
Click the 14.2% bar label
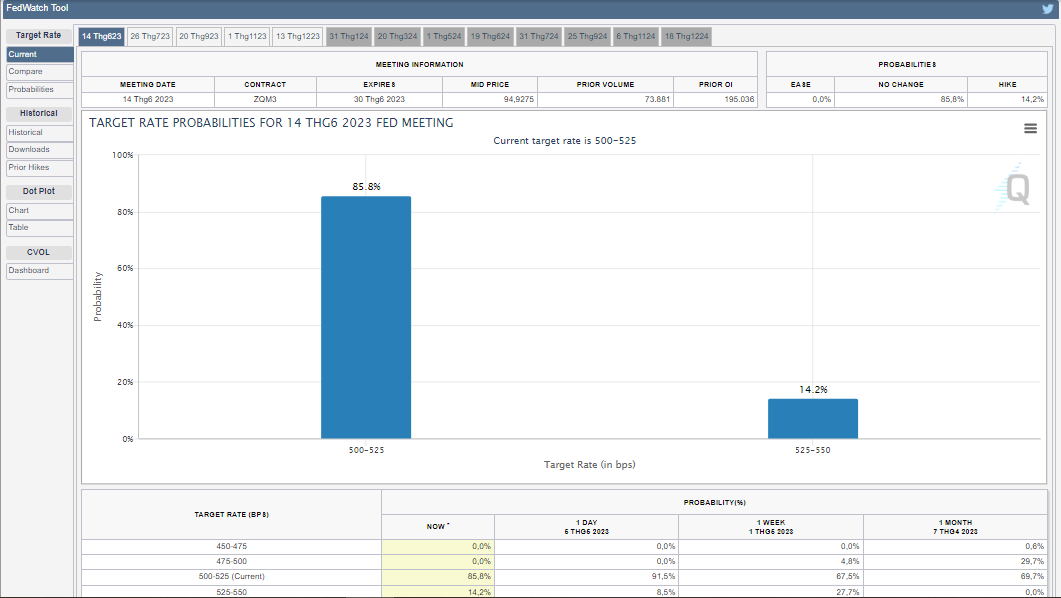pyautogui.click(x=813, y=390)
